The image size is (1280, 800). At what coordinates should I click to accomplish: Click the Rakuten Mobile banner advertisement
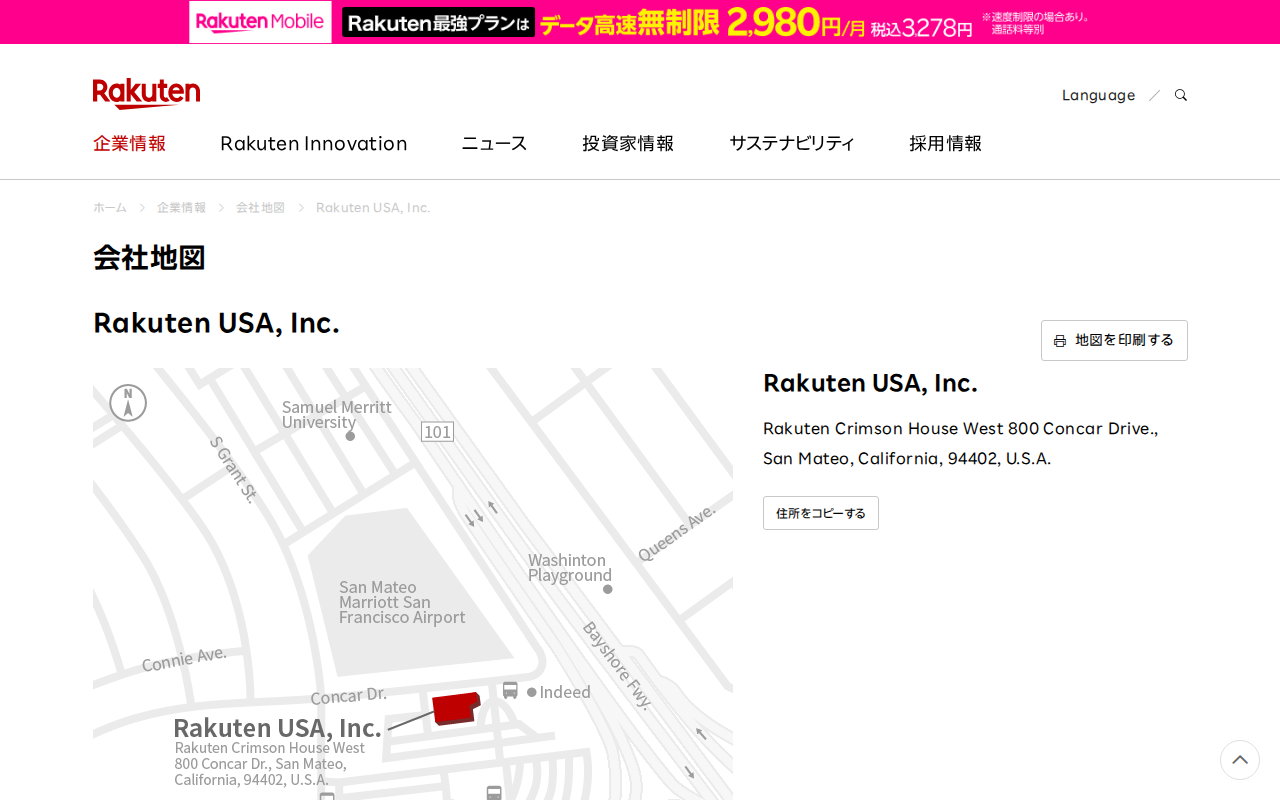tap(640, 22)
